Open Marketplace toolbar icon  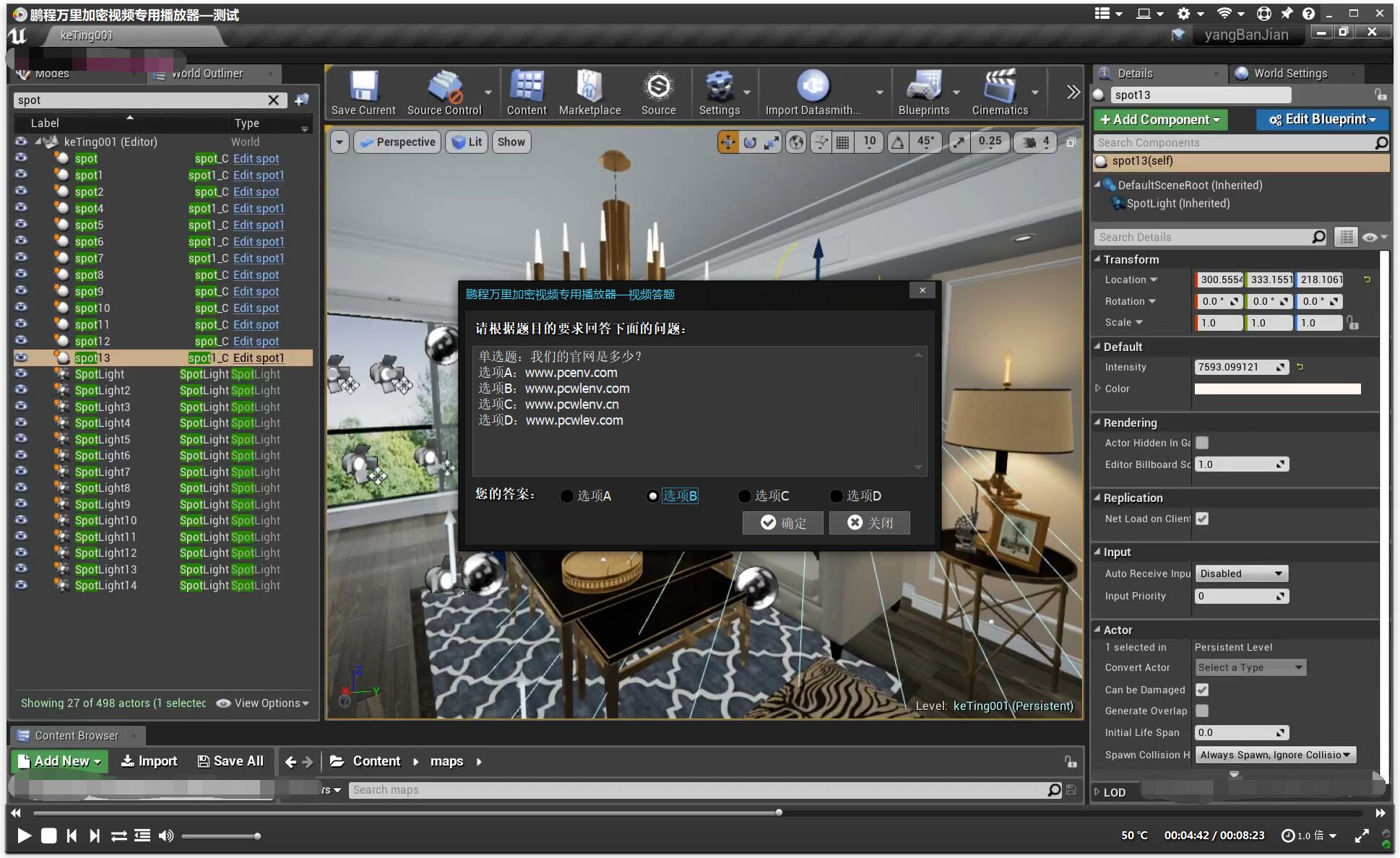(x=589, y=93)
